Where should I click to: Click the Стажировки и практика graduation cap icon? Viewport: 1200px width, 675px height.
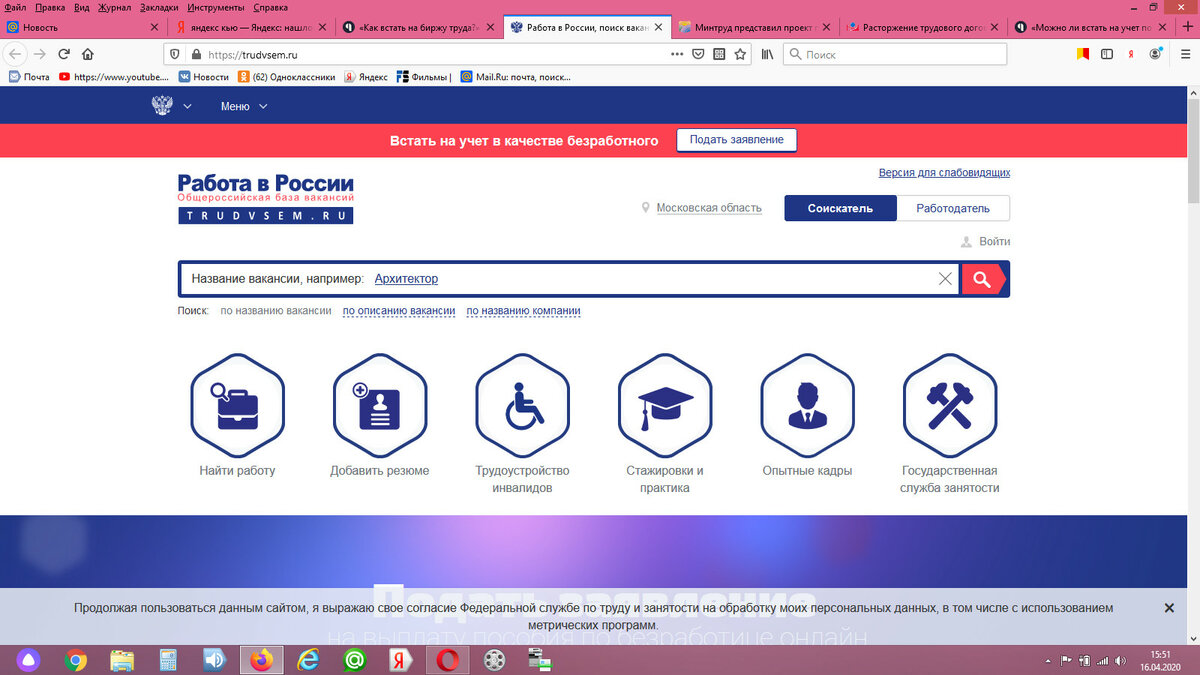665,405
